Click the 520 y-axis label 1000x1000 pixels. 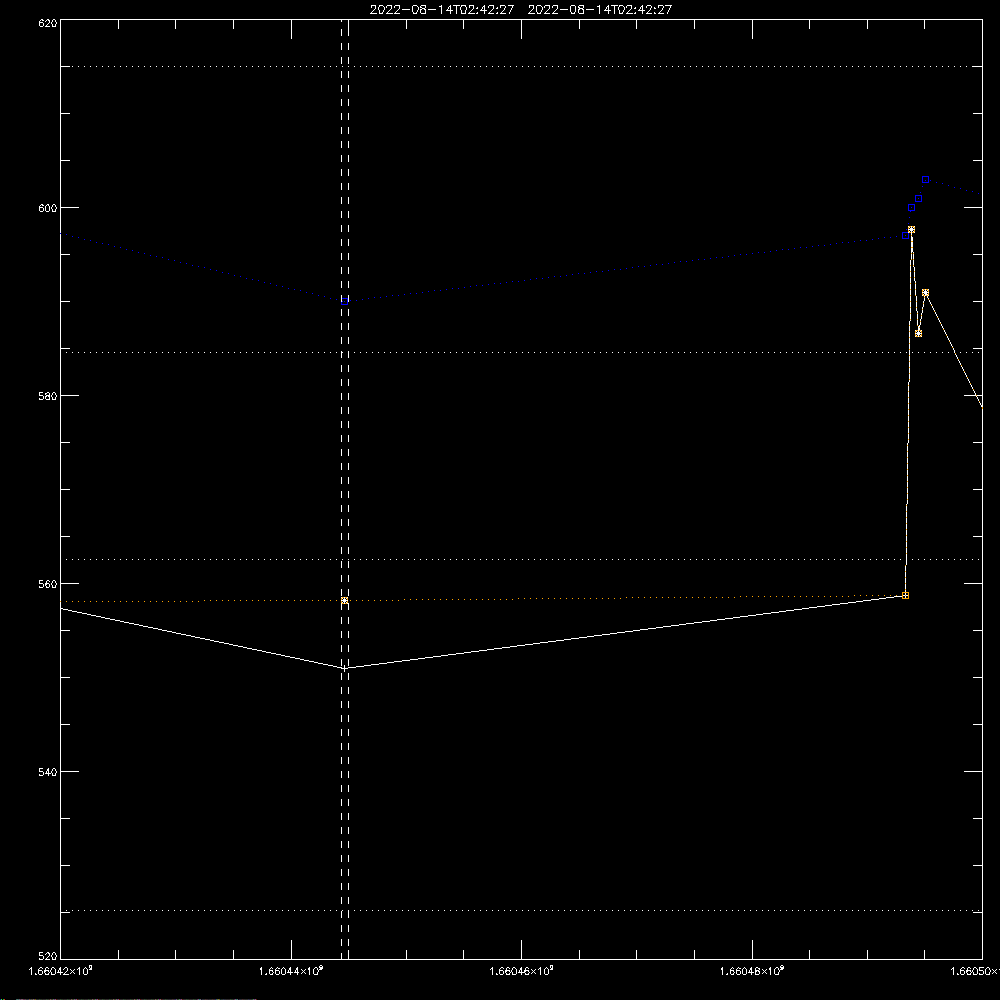point(48,956)
